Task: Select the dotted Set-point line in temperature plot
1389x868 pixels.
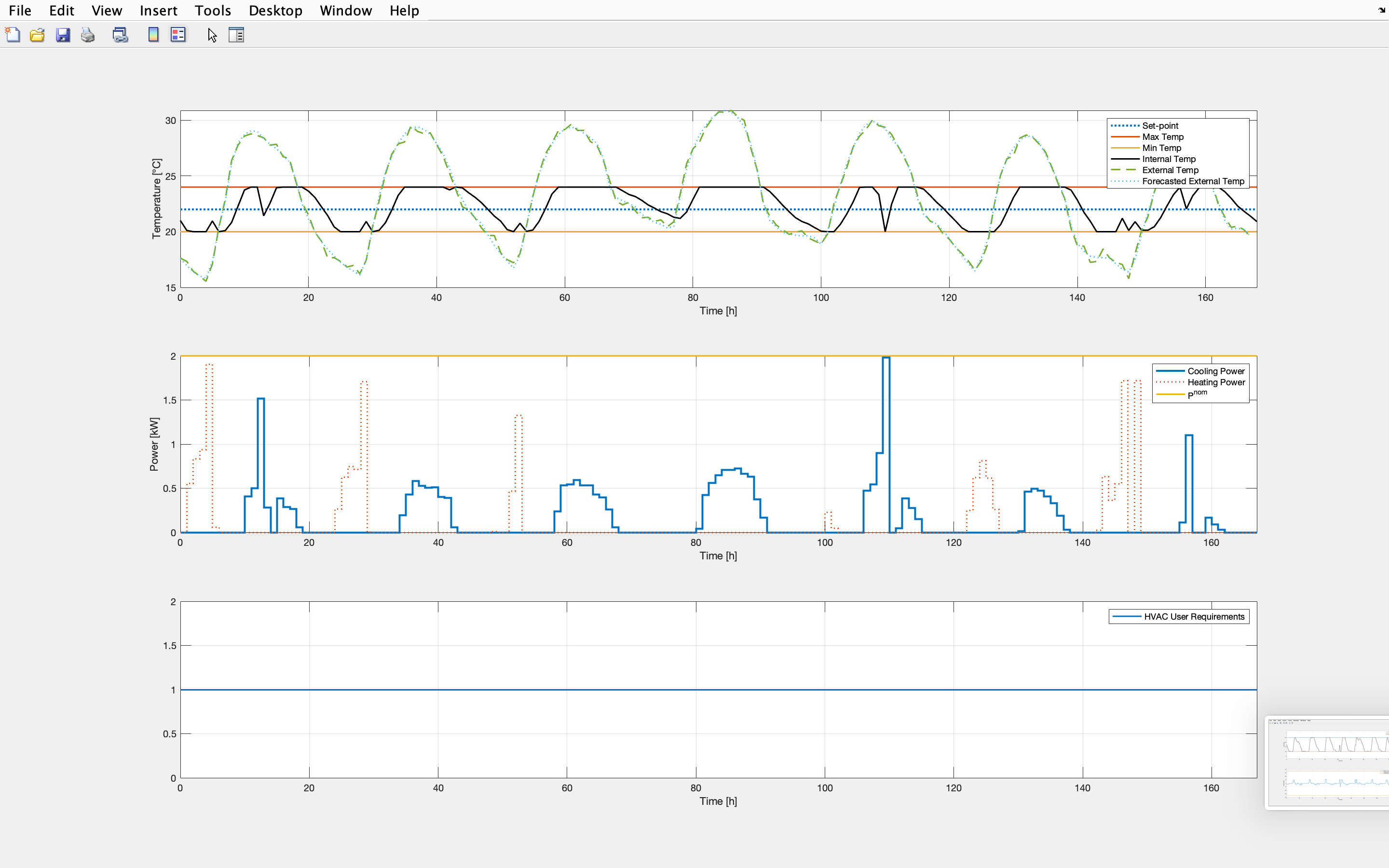Action: [x=718, y=210]
